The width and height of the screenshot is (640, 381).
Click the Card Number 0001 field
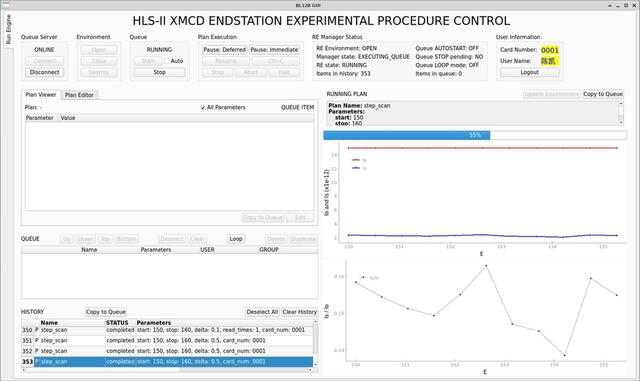(550, 50)
